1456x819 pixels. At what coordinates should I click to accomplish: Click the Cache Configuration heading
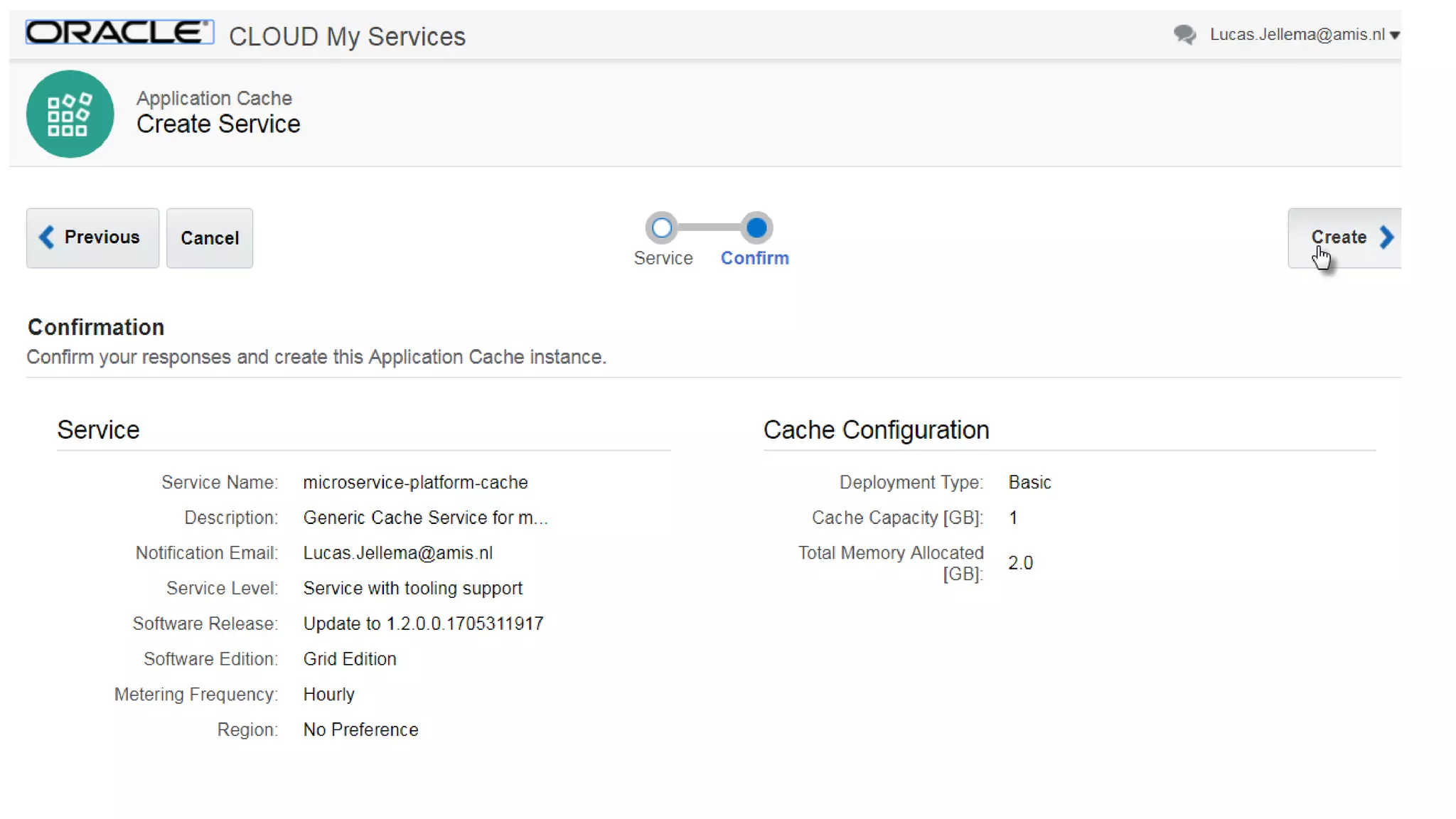(876, 430)
